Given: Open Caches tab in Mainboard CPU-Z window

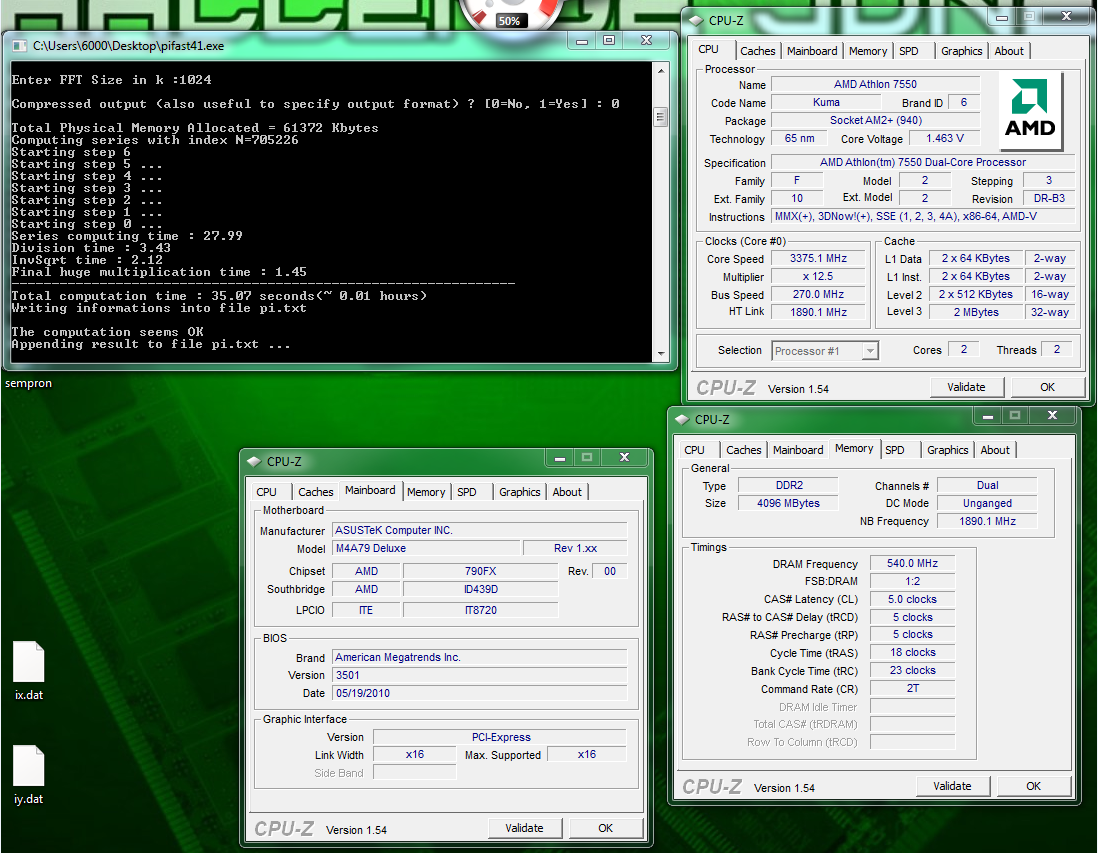Looking at the screenshot, I should [316, 492].
